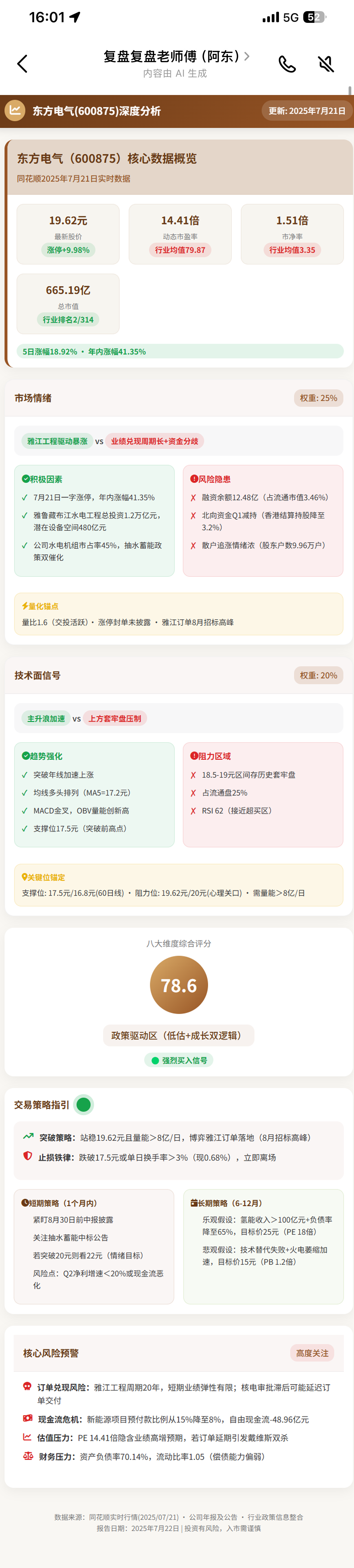This screenshot has width=354, height=1568.
Task: Select the 19.62元 latest price card
Action: 68,234
